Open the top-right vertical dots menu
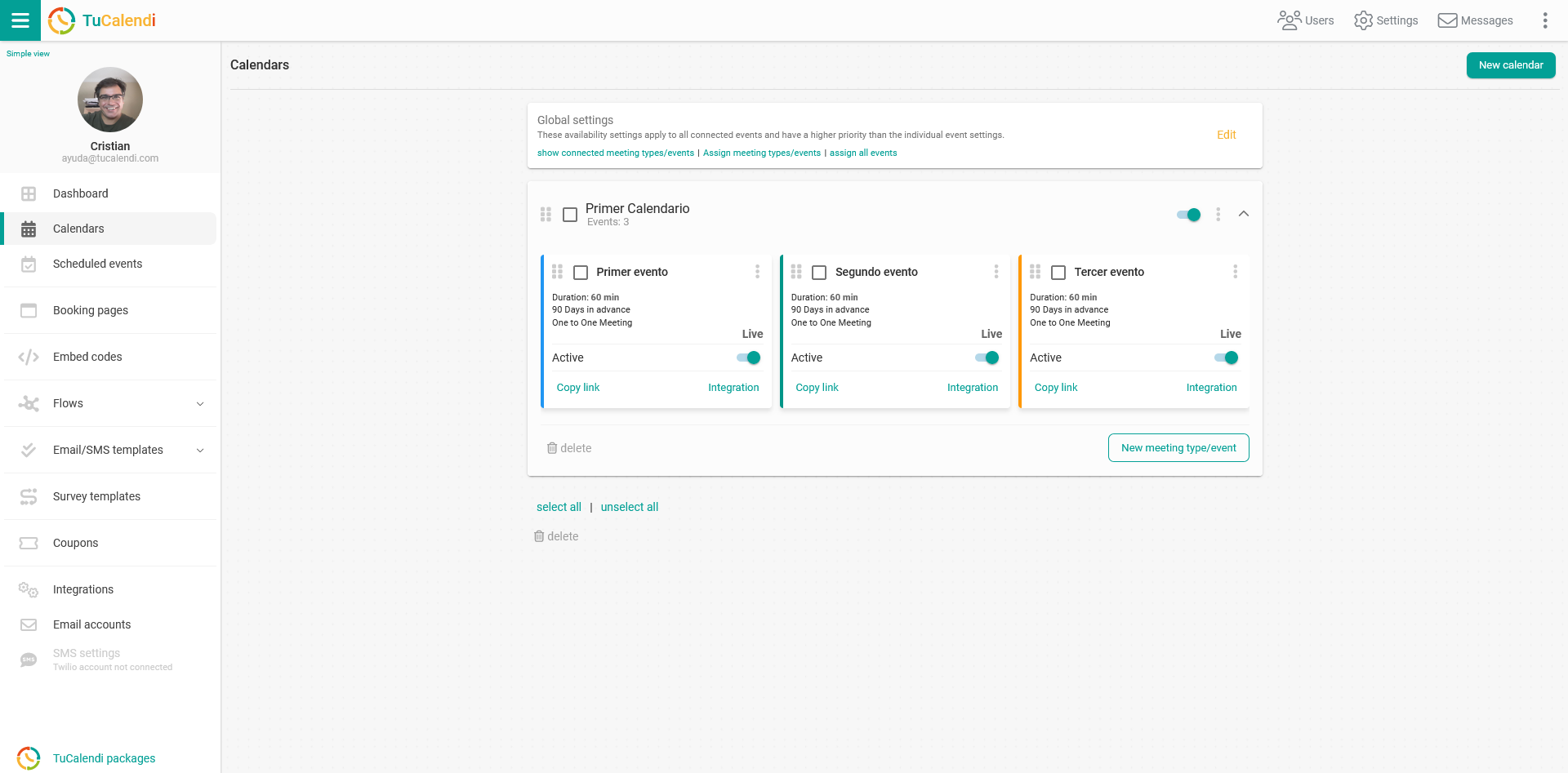 pyautogui.click(x=1544, y=20)
